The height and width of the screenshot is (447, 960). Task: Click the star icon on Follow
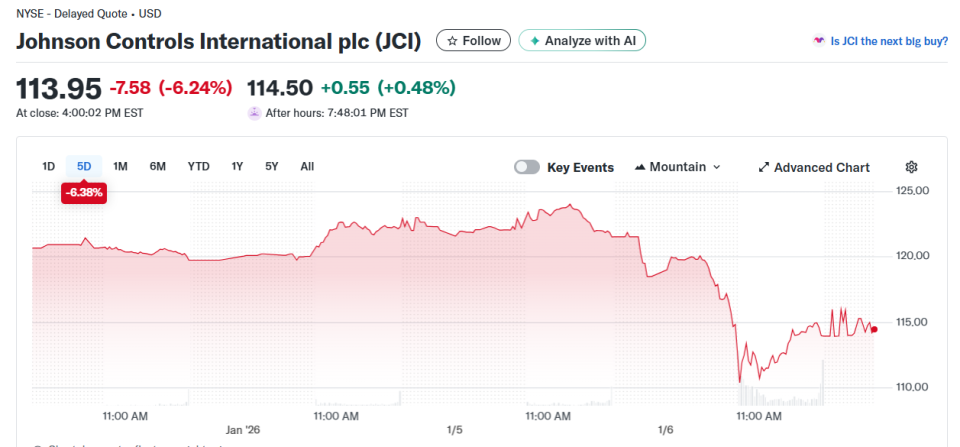452,41
